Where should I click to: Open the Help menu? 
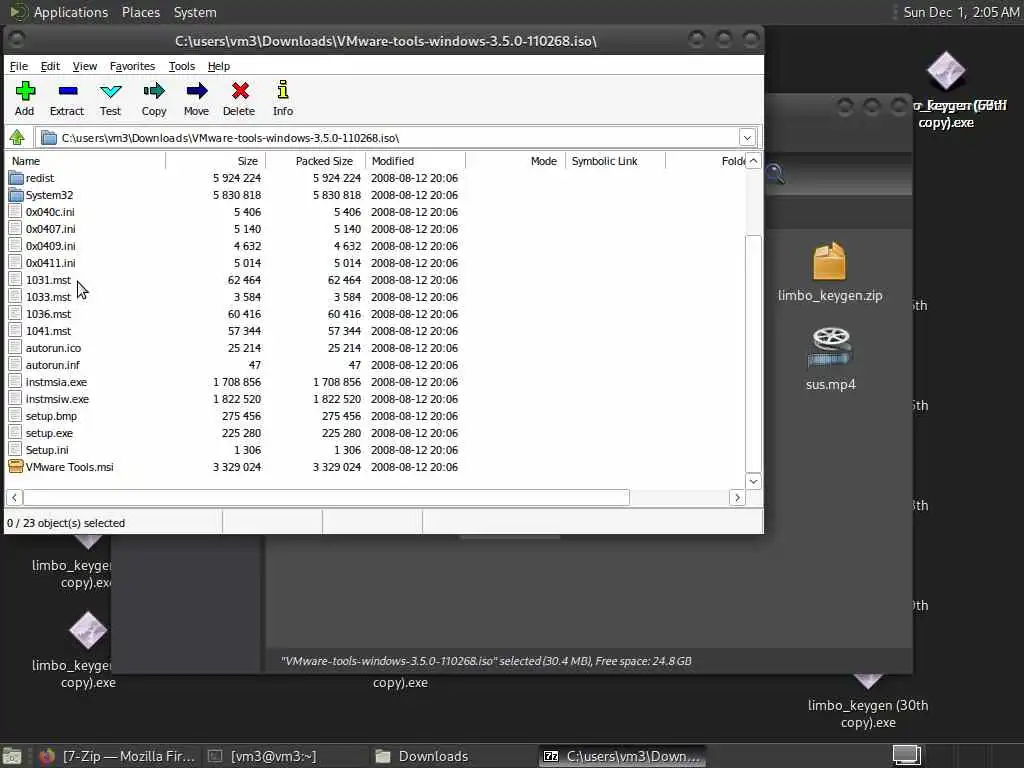pyautogui.click(x=219, y=66)
